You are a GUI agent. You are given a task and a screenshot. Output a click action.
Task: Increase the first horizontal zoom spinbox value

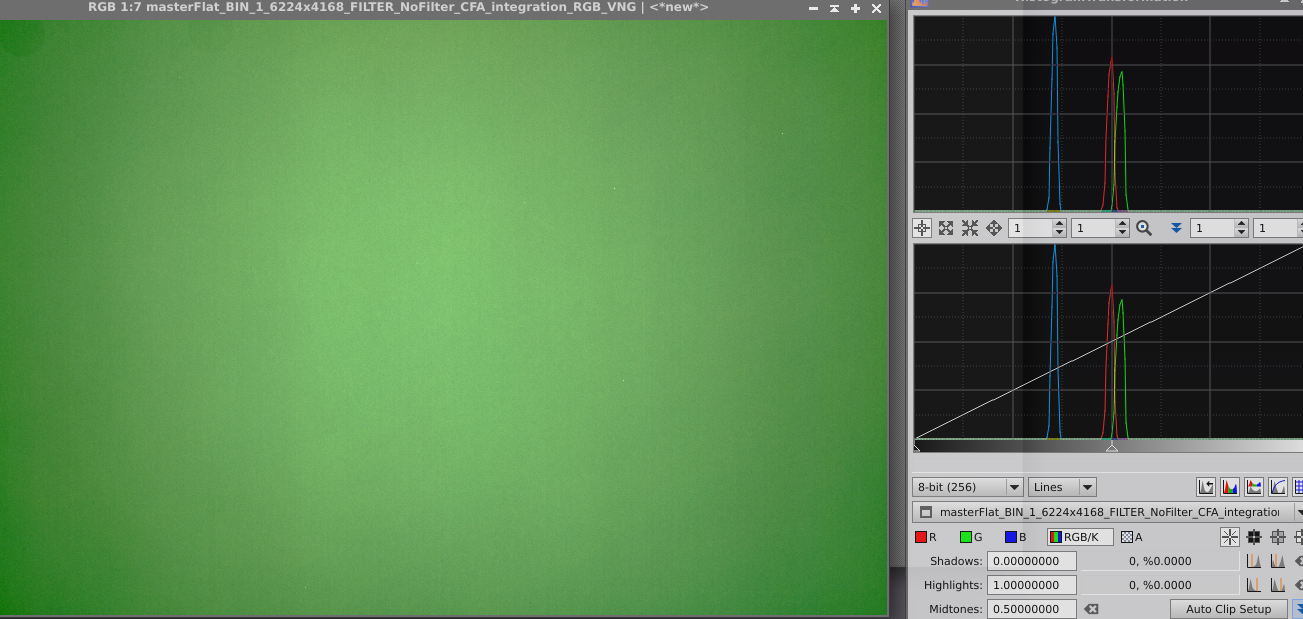tap(1058, 224)
